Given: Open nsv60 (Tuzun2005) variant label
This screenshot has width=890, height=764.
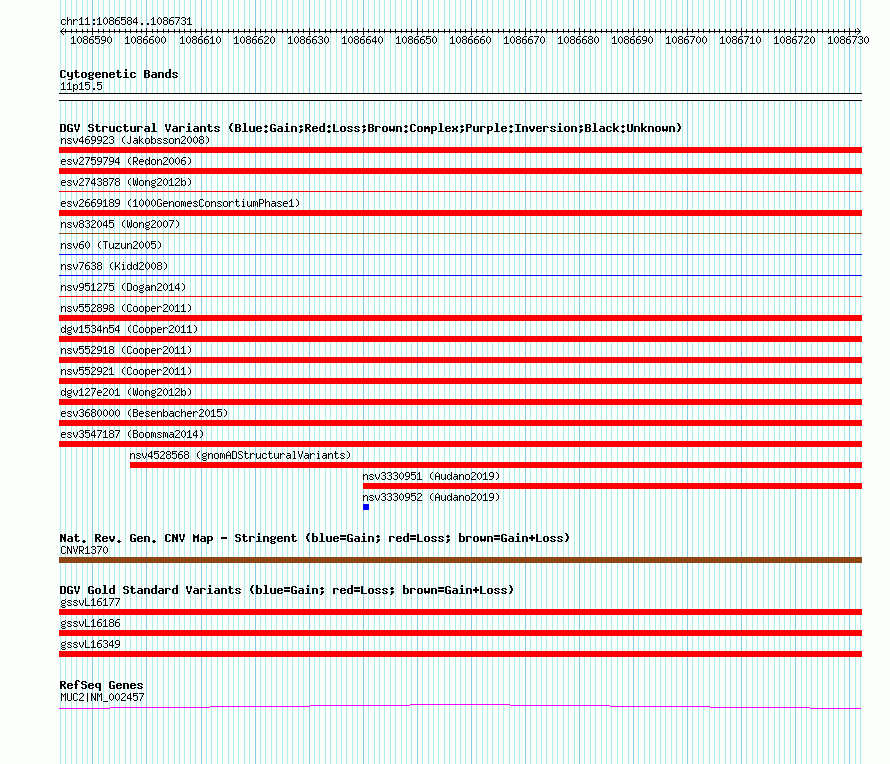Looking at the screenshot, I should [x=111, y=245].
